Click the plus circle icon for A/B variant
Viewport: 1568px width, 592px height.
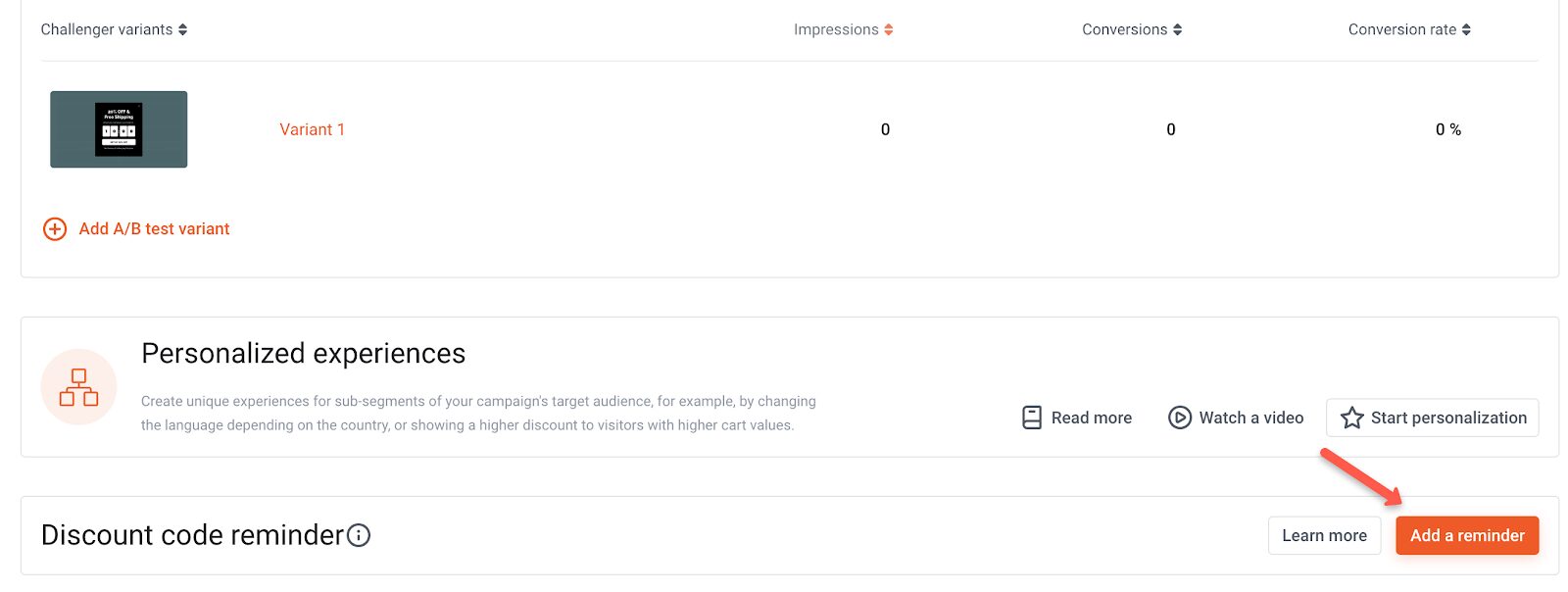[x=55, y=228]
